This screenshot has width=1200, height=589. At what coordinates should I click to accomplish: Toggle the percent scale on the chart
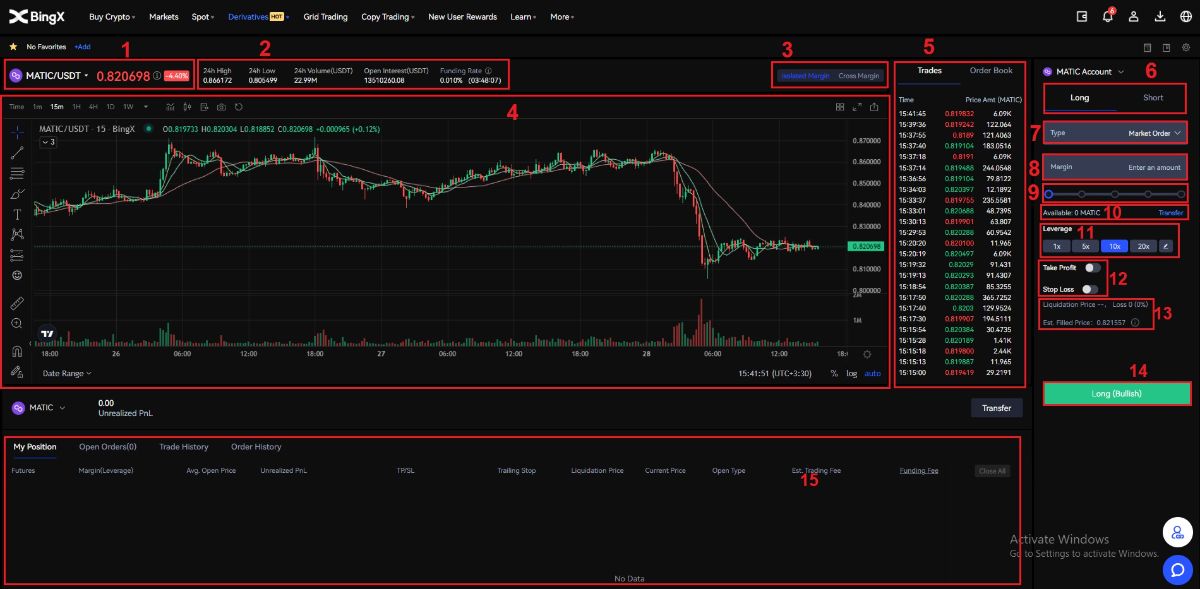834,373
